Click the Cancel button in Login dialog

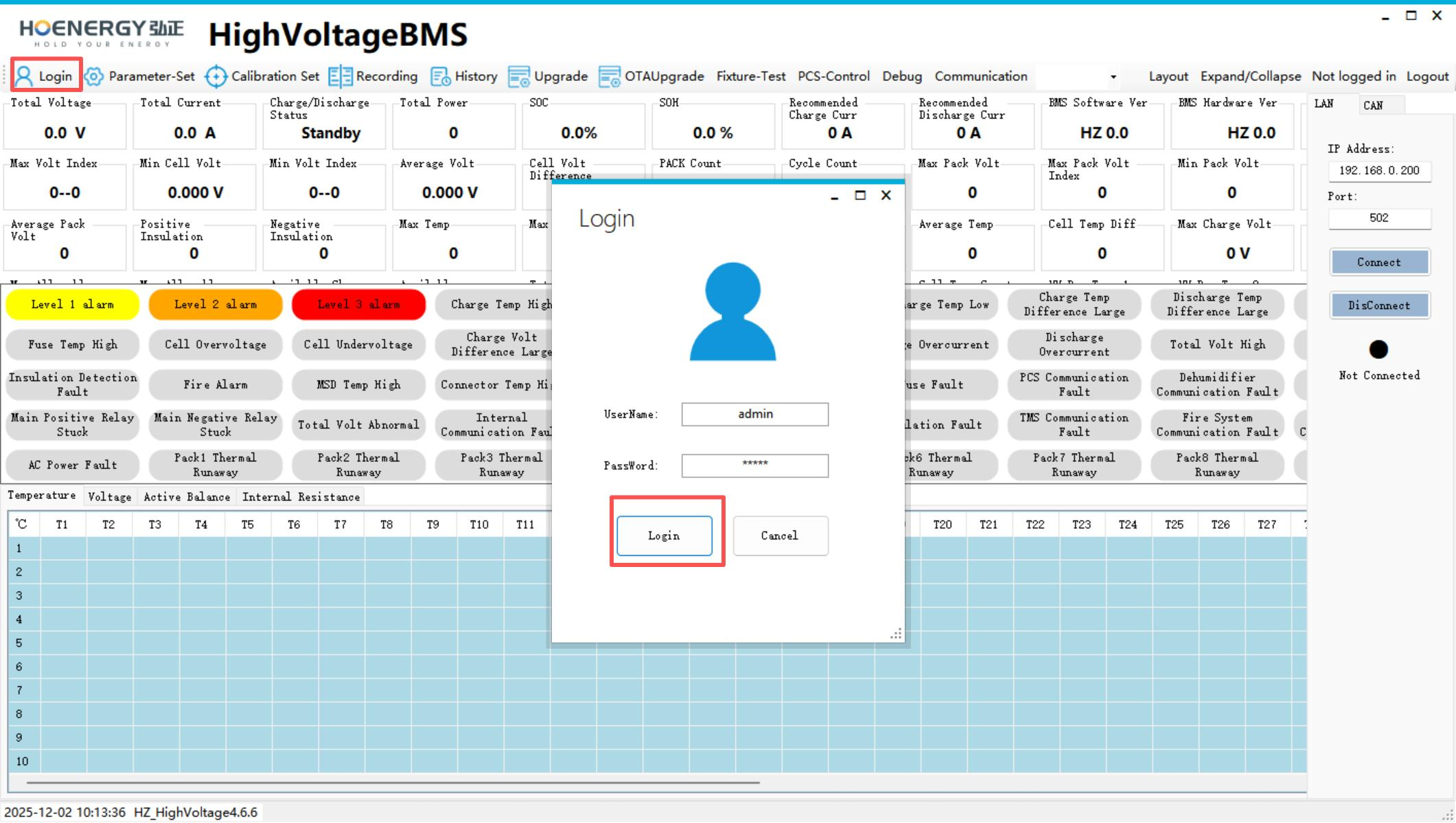[x=780, y=535]
